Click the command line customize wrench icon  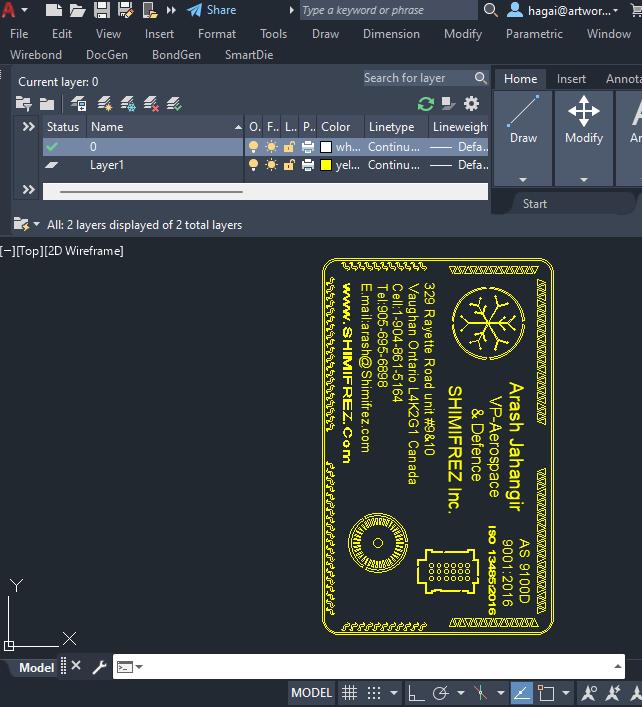click(x=99, y=667)
